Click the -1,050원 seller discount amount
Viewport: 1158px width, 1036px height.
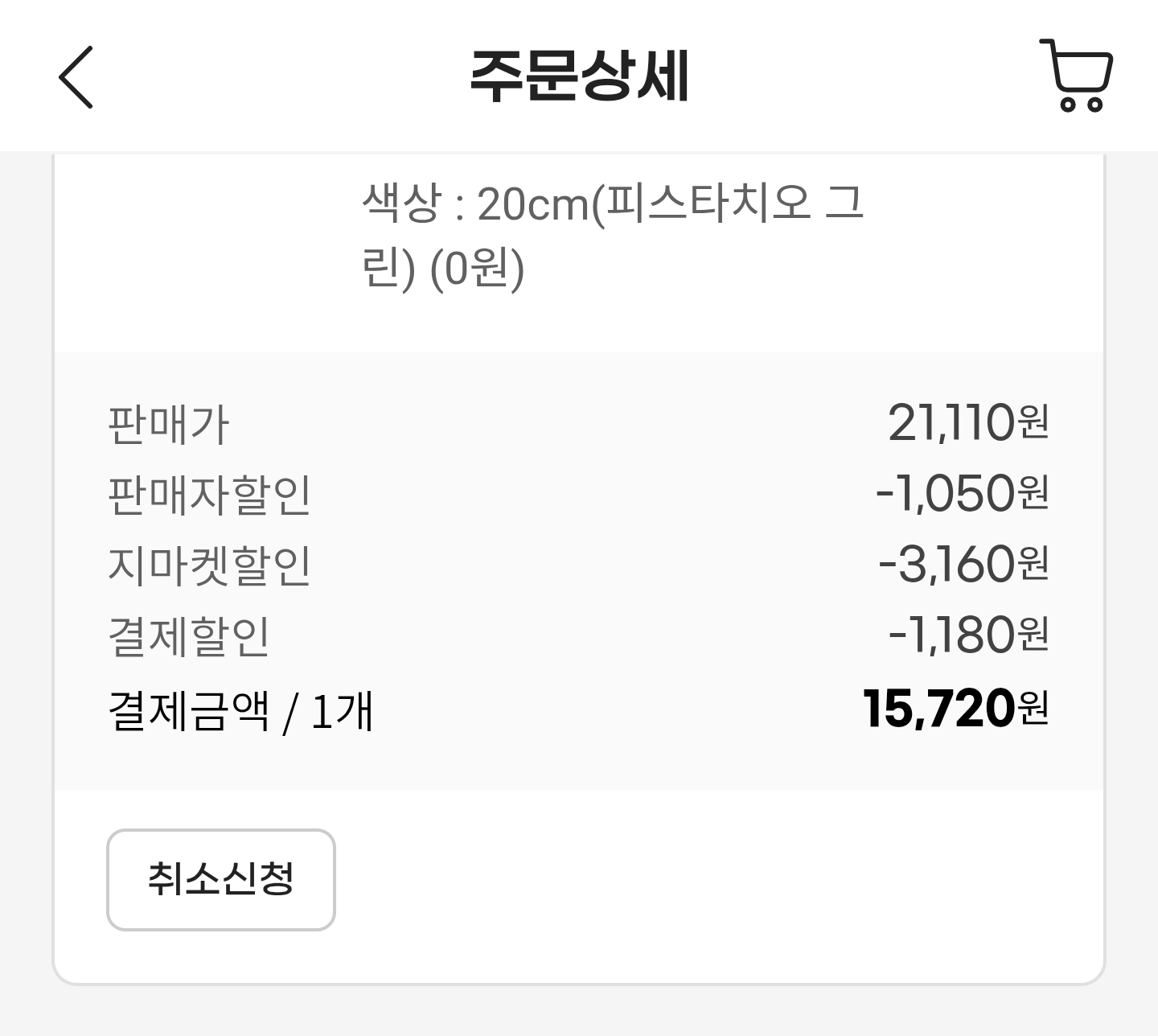[x=962, y=493]
